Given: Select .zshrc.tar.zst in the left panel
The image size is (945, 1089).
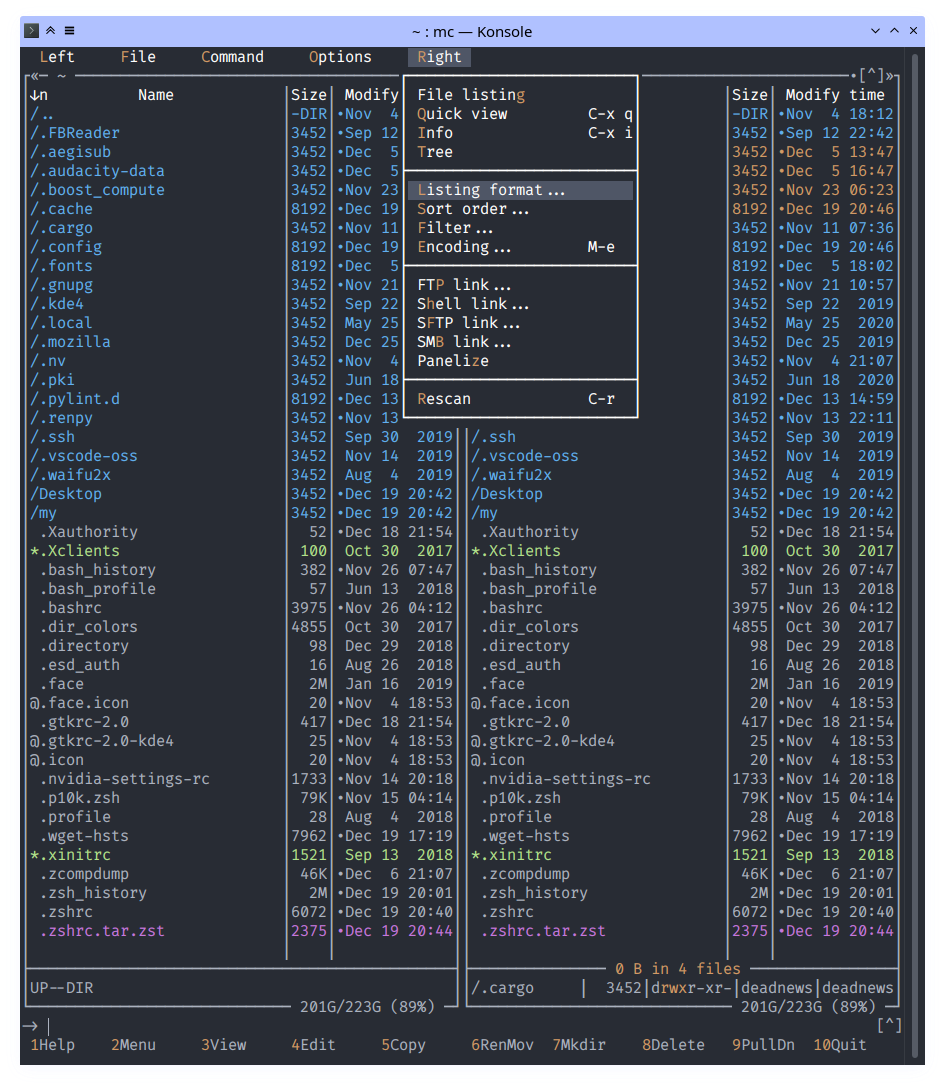Looking at the screenshot, I should click(x=102, y=931).
